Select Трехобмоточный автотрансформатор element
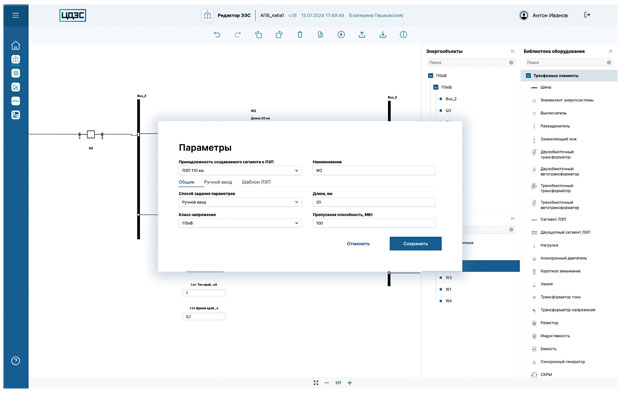Screen dimensions: 620x395 (560, 205)
